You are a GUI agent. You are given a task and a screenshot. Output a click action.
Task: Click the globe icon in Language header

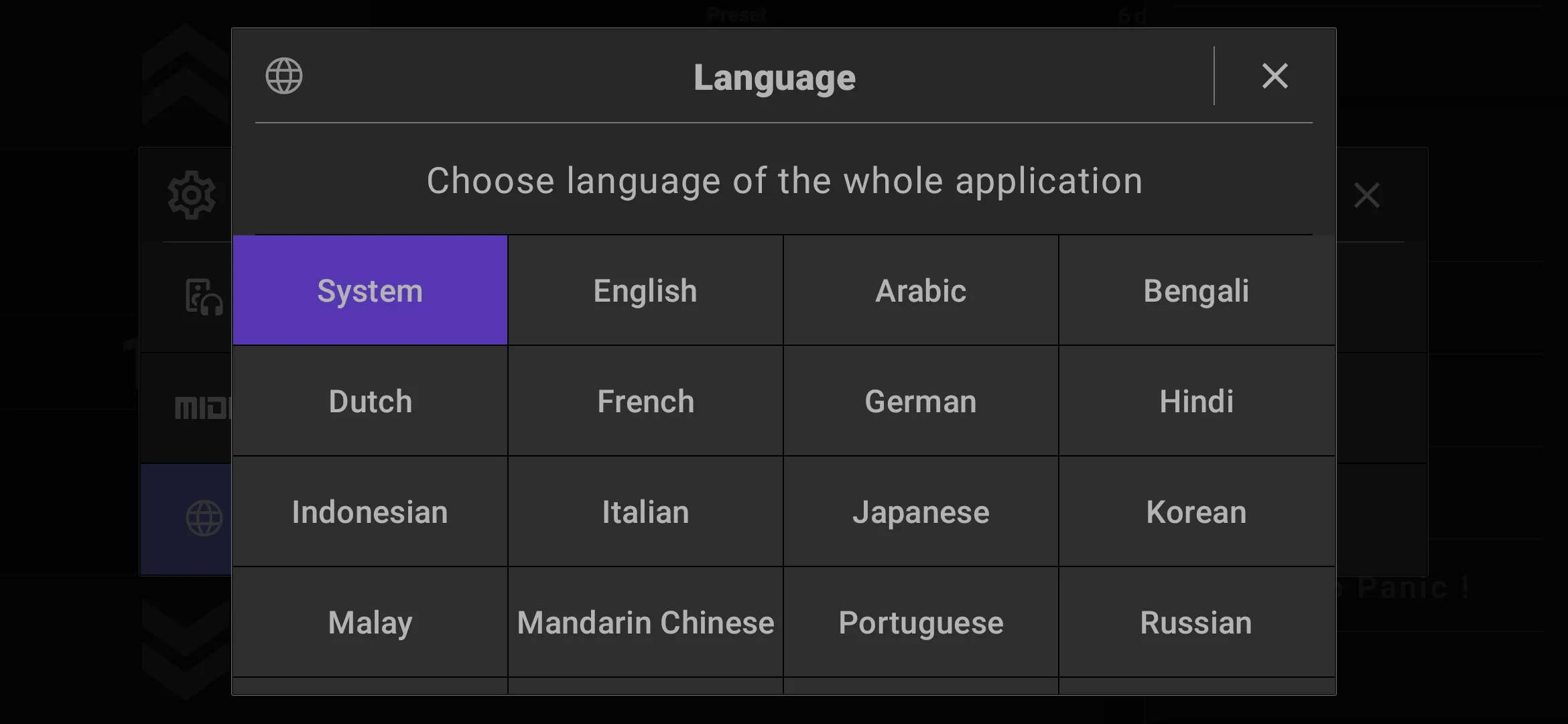click(284, 76)
